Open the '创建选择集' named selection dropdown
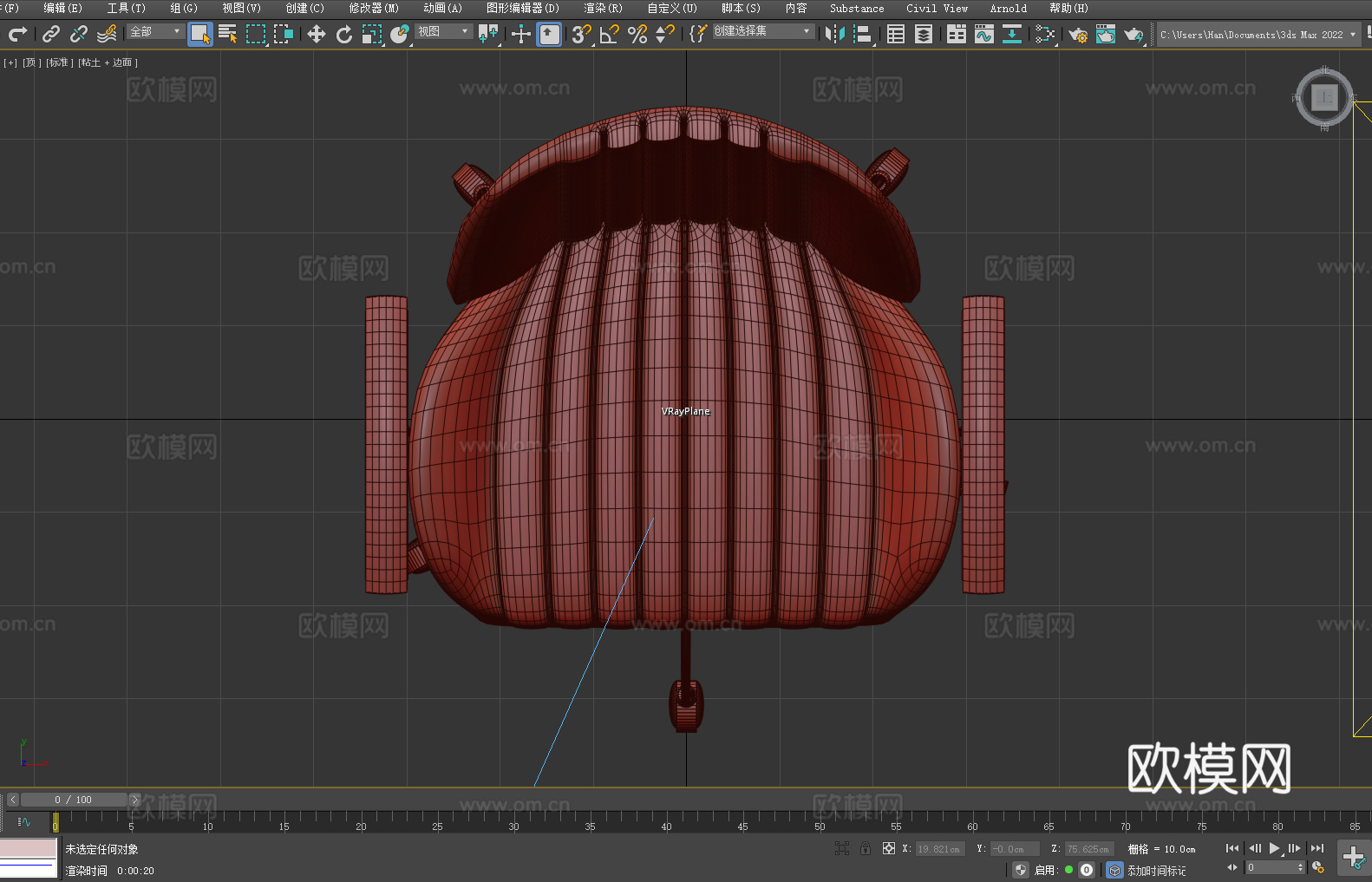 coord(763,31)
